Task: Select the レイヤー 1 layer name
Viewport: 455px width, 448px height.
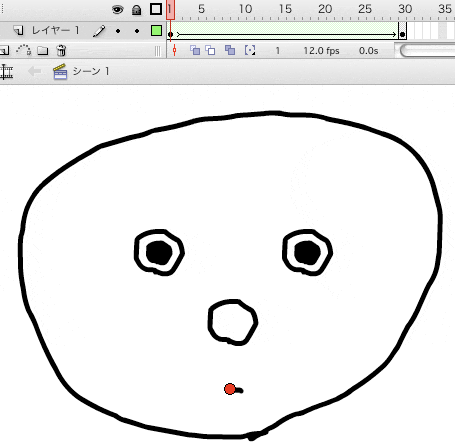Action: point(55,31)
